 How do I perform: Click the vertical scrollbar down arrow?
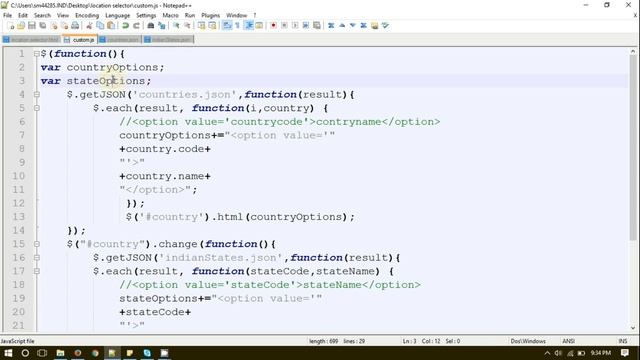(x=633, y=328)
